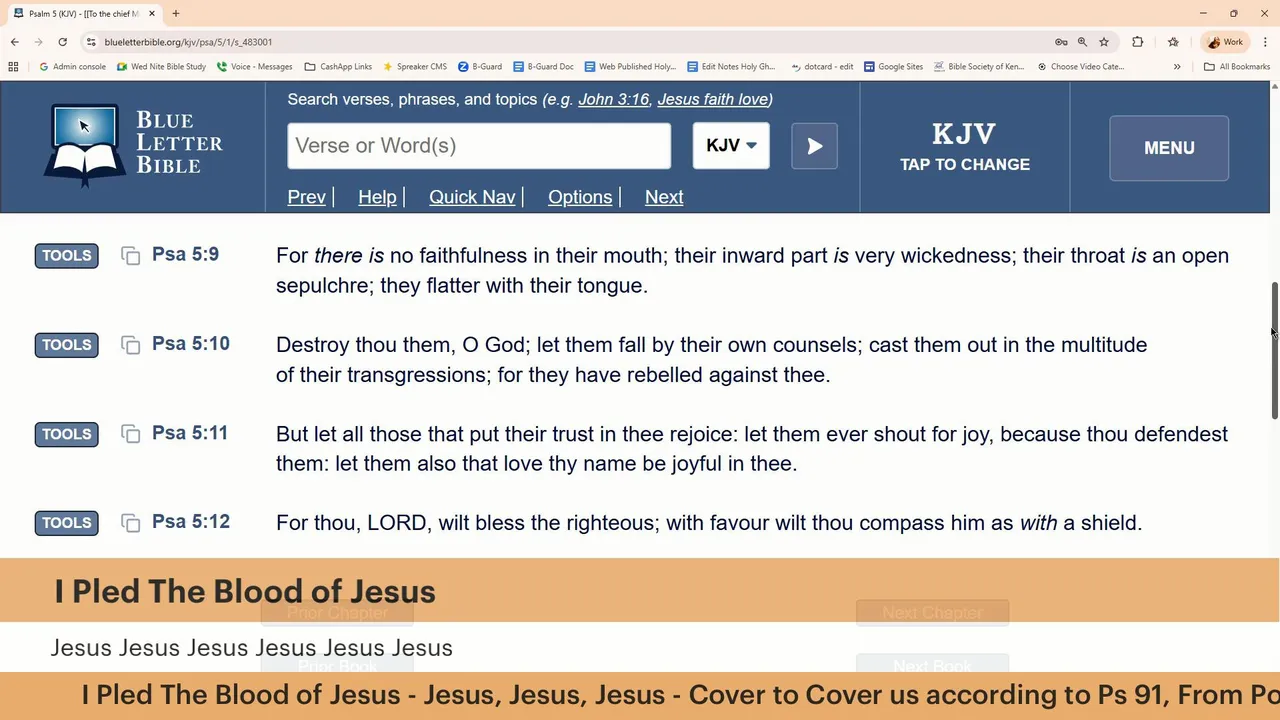The width and height of the screenshot is (1280, 720).
Task: Open TOOLS for Psa 5:9
Action: tap(67, 256)
